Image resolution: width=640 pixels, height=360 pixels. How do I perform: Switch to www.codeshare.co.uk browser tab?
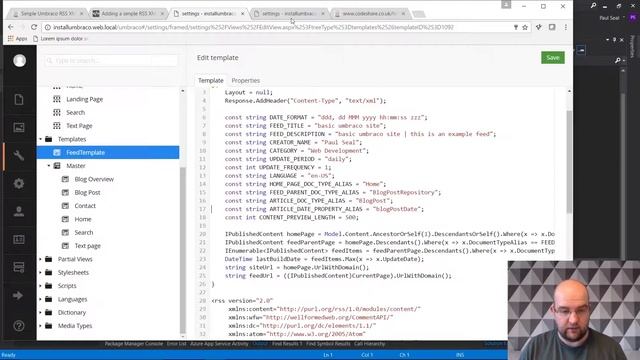369,13
